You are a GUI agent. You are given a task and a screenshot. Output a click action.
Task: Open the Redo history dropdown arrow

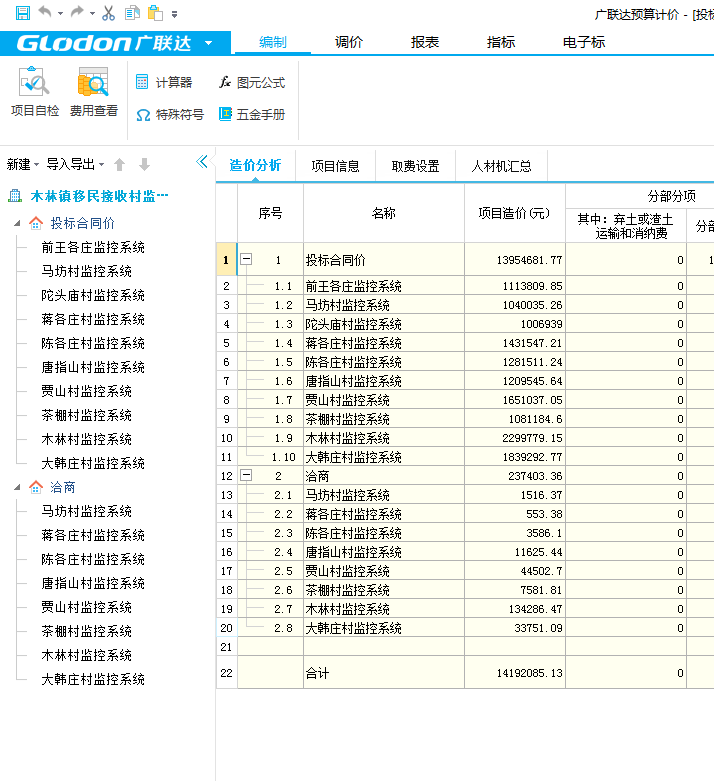(x=92, y=14)
